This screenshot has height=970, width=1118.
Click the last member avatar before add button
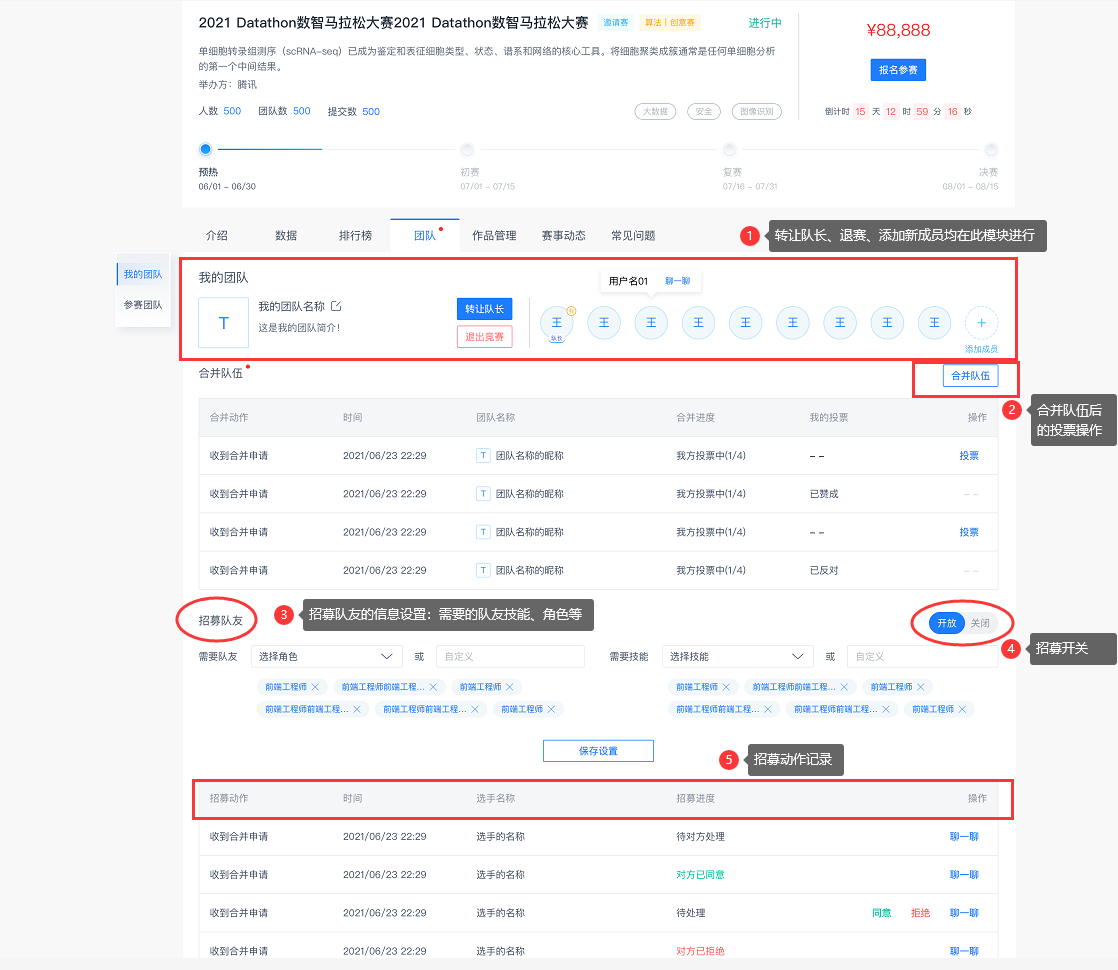pyautogui.click(x=934, y=323)
